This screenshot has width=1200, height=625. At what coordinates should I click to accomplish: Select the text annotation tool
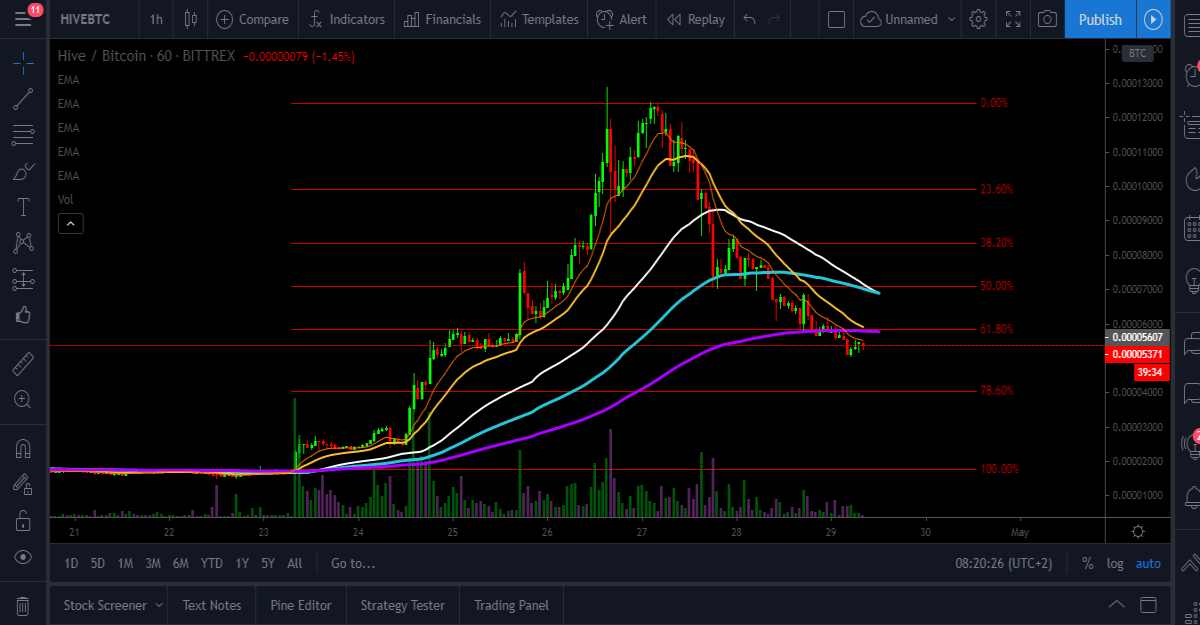(23, 207)
